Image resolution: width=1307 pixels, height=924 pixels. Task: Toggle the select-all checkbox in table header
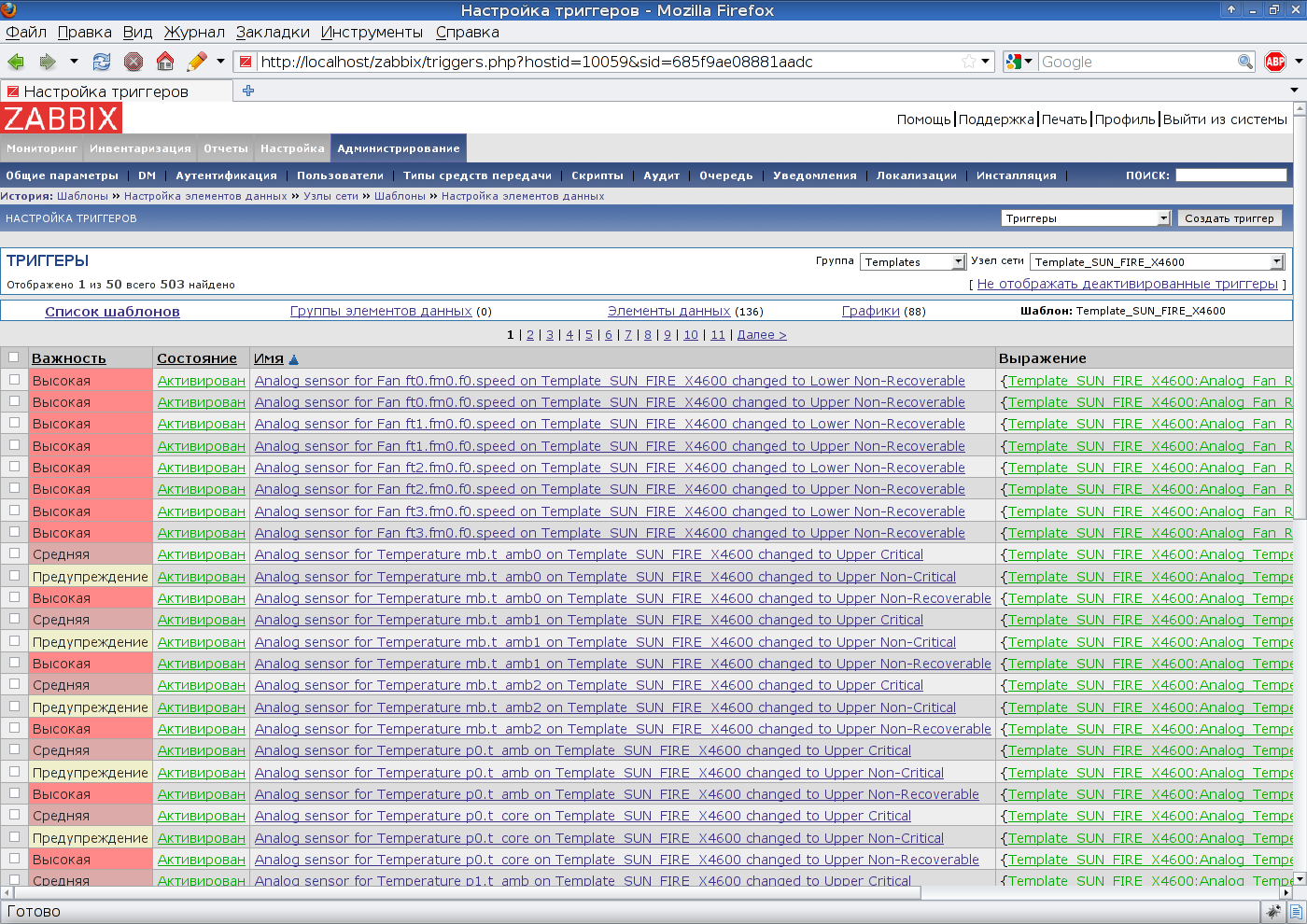click(14, 357)
